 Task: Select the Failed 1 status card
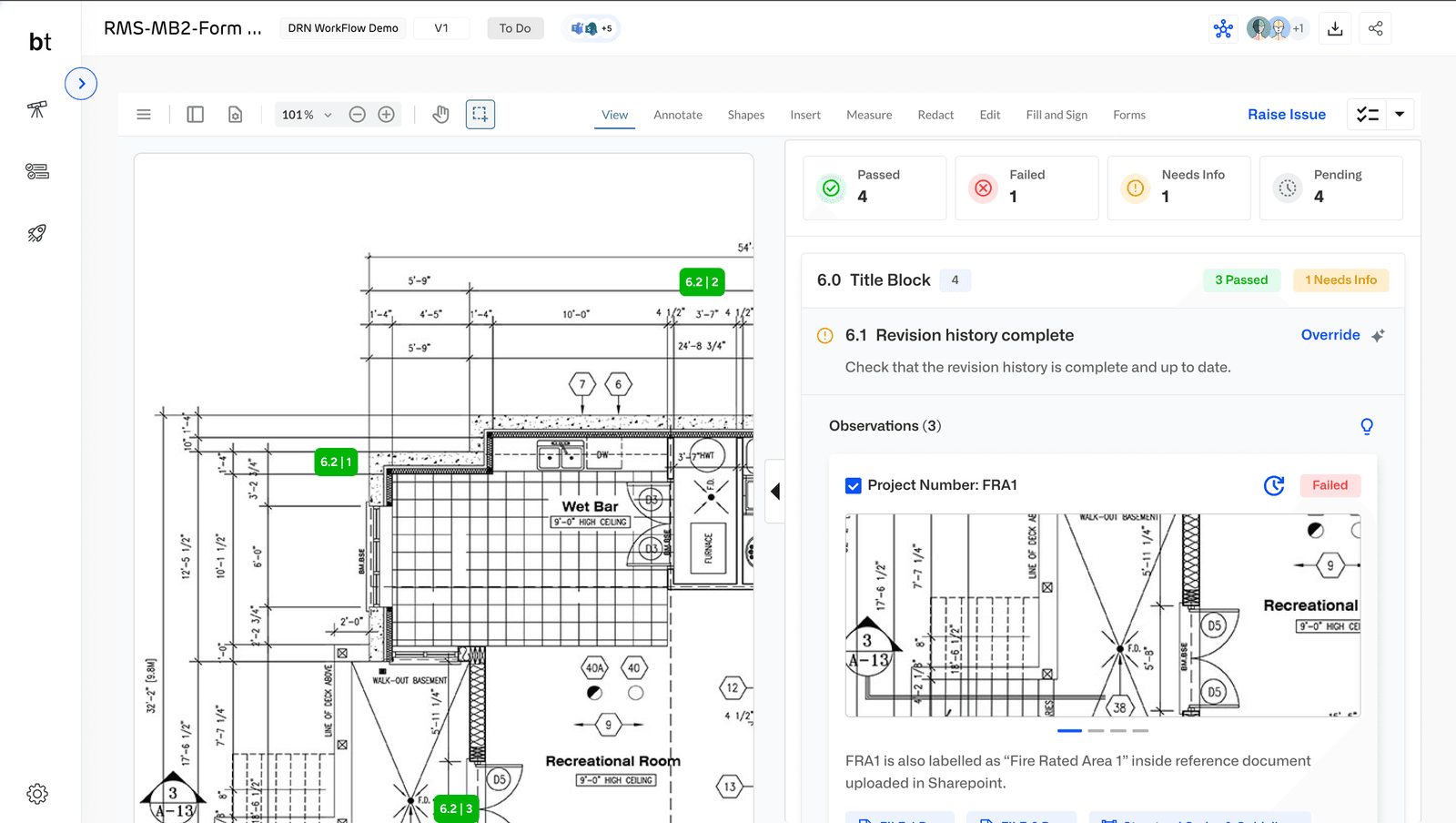[x=1026, y=188]
